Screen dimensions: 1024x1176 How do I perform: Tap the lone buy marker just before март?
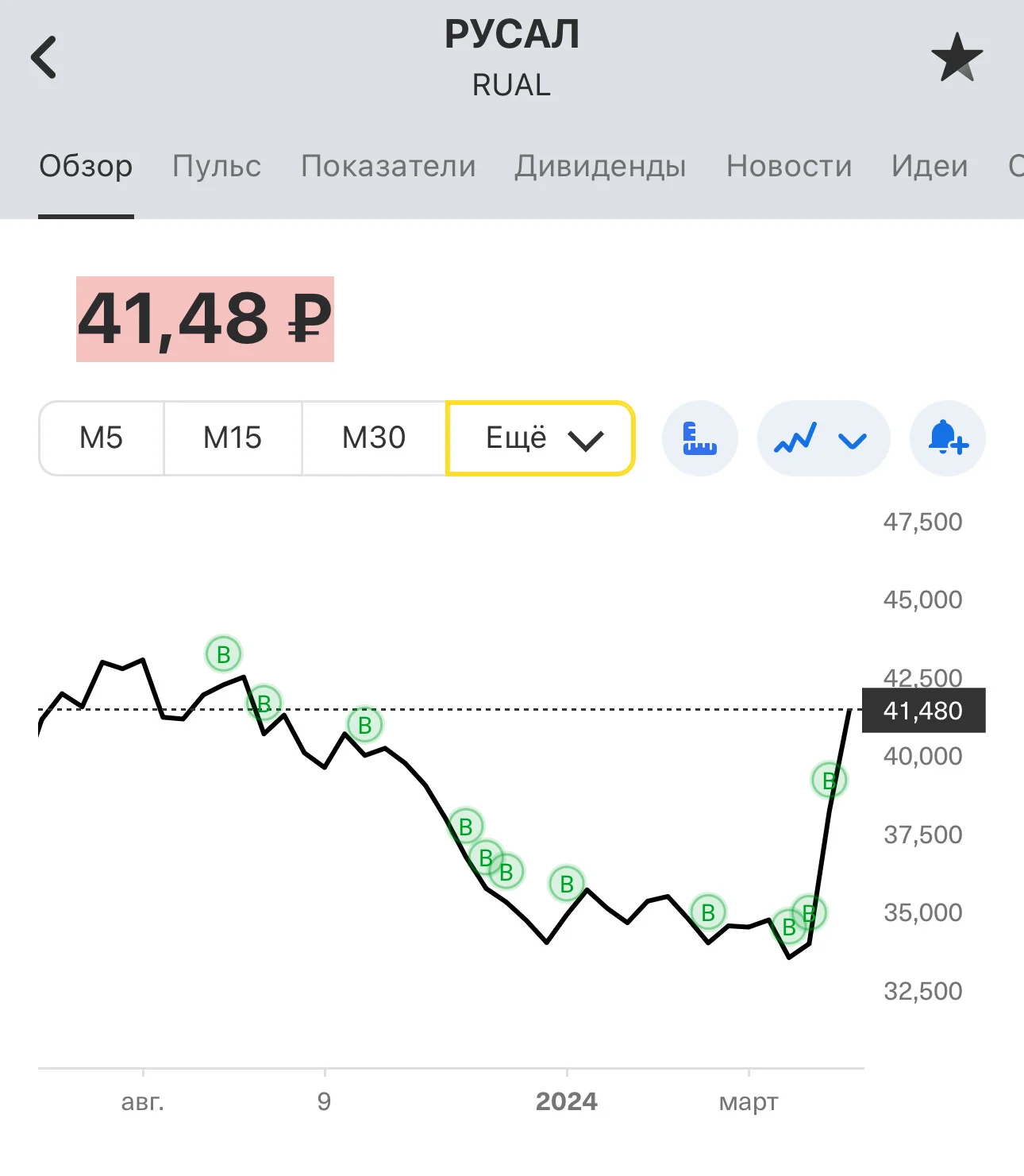tap(708, 912)
